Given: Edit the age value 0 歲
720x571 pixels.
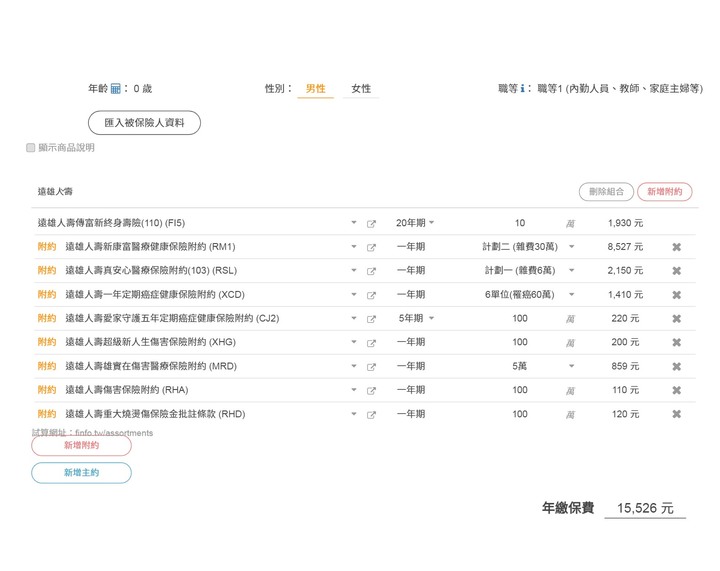Looking at the screenshot, I should tap(142, 89).
